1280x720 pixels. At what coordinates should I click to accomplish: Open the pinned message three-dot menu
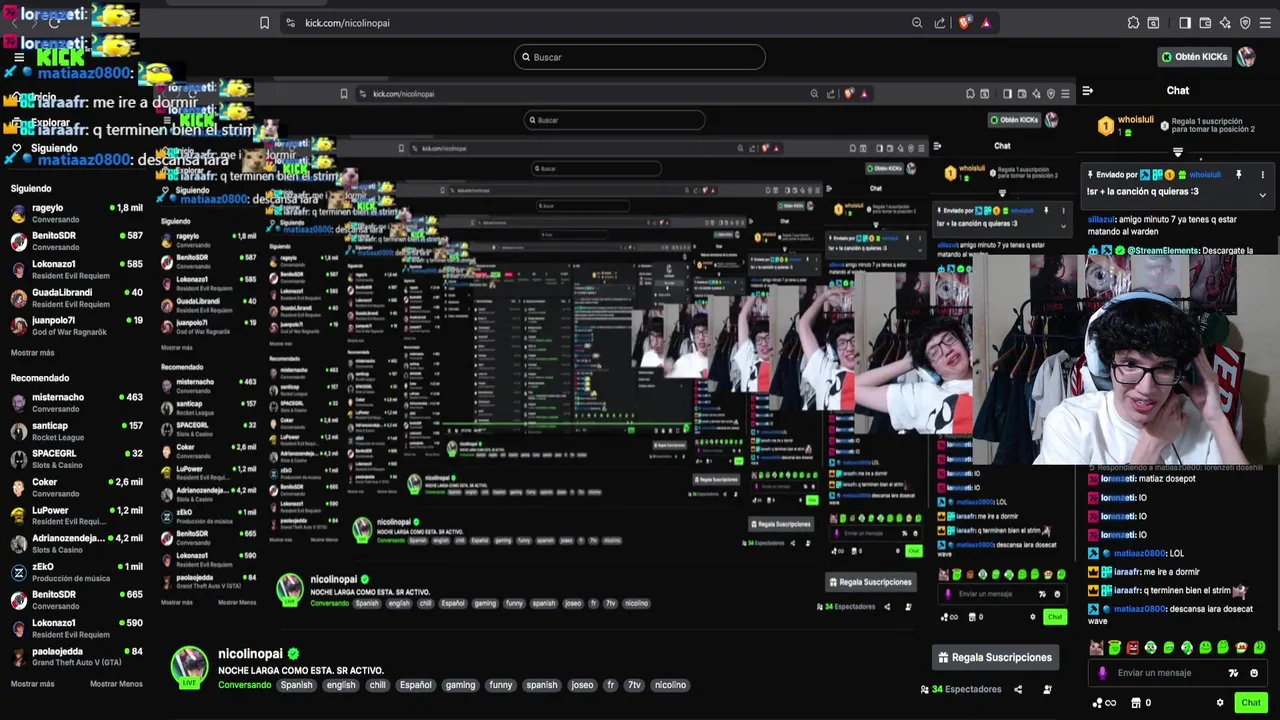(x=1262, y=175)
